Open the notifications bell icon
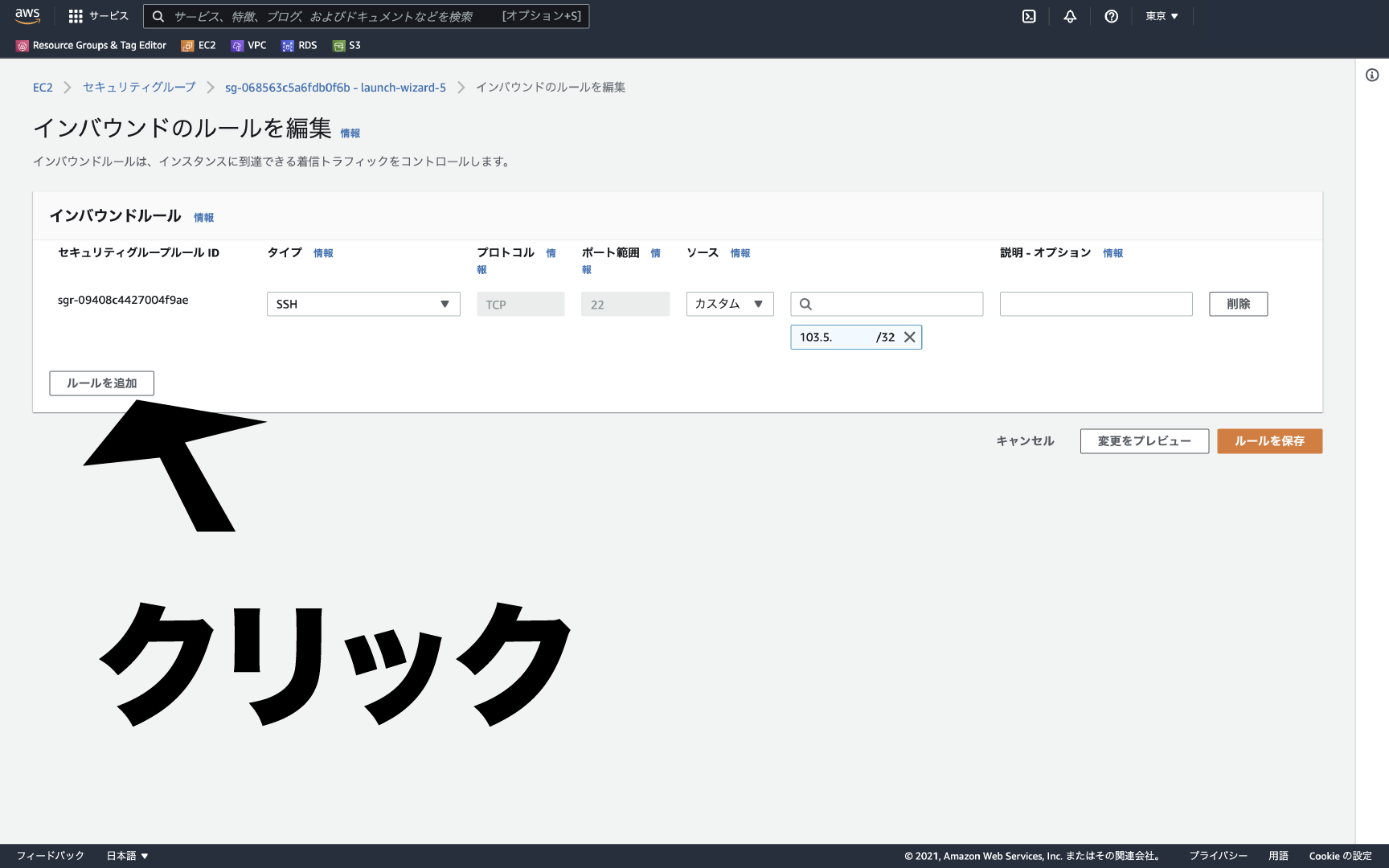Viewport: 1389px width, 868px height. [x=1070, y=16]
